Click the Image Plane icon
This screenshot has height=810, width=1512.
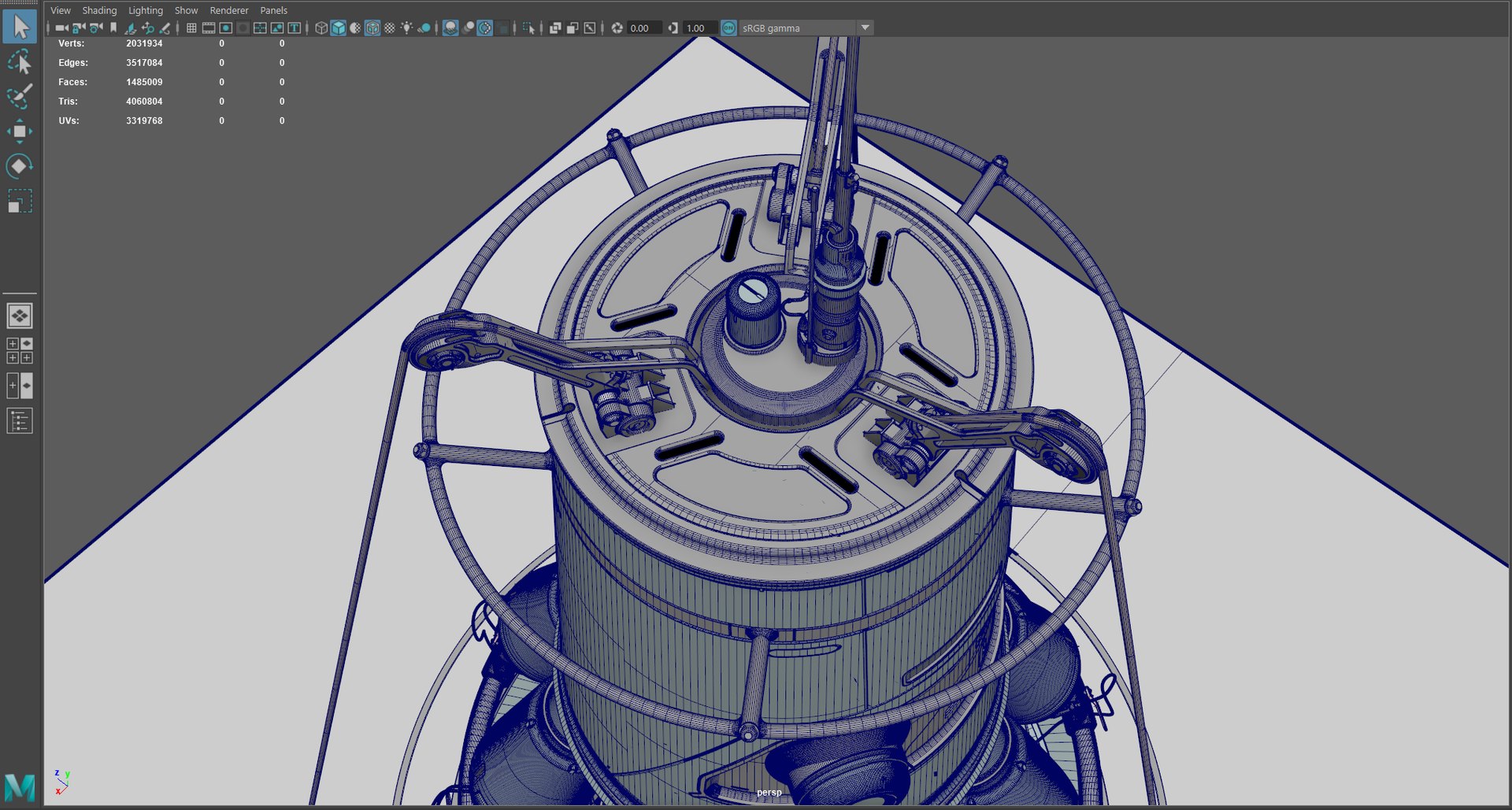131,28
